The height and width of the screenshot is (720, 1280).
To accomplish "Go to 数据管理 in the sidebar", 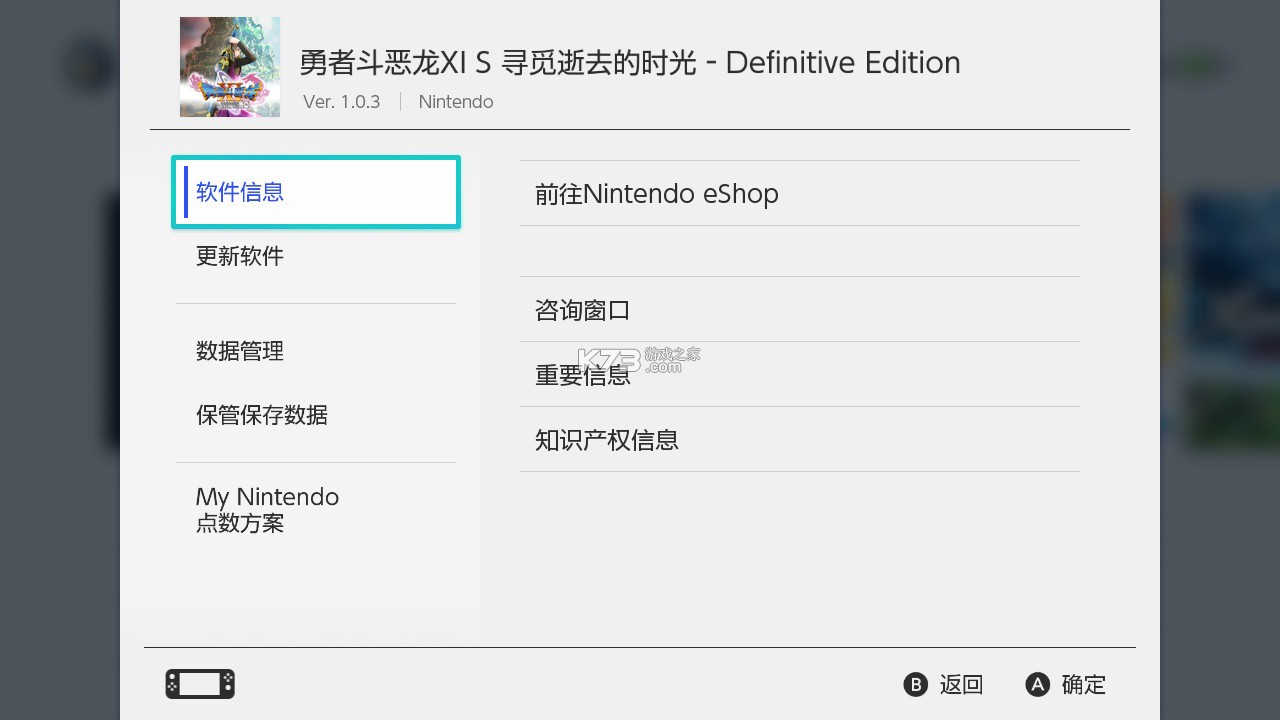I will pos(240,351).
